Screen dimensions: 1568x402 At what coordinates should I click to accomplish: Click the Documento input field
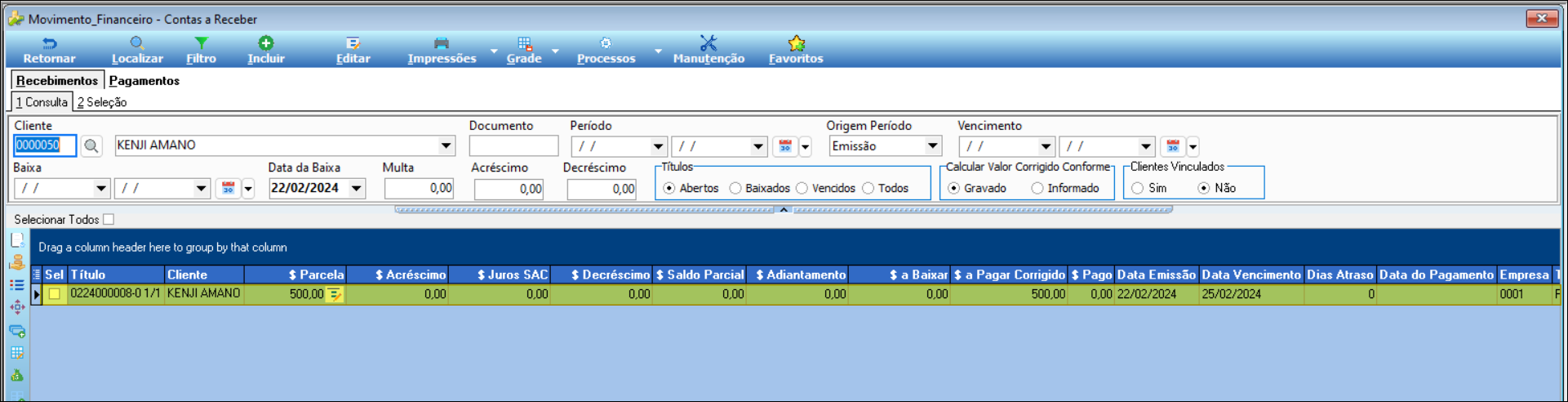click(x=513, y=146)
